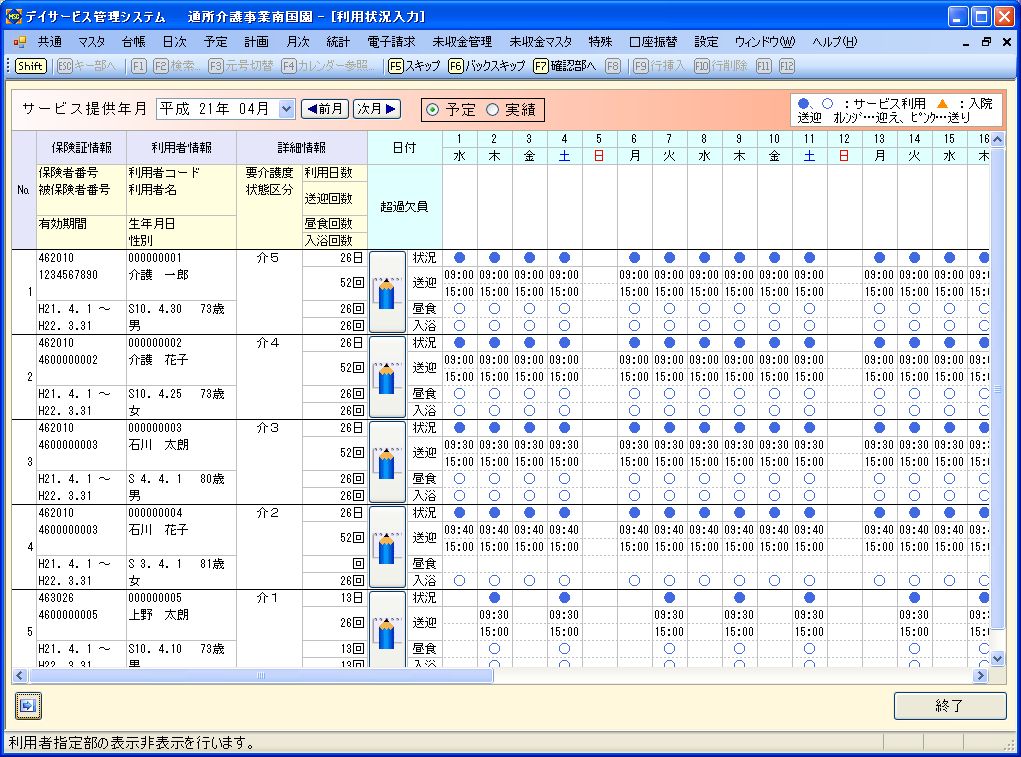
Task: Click the 次月 next month button
Action: 378,109
